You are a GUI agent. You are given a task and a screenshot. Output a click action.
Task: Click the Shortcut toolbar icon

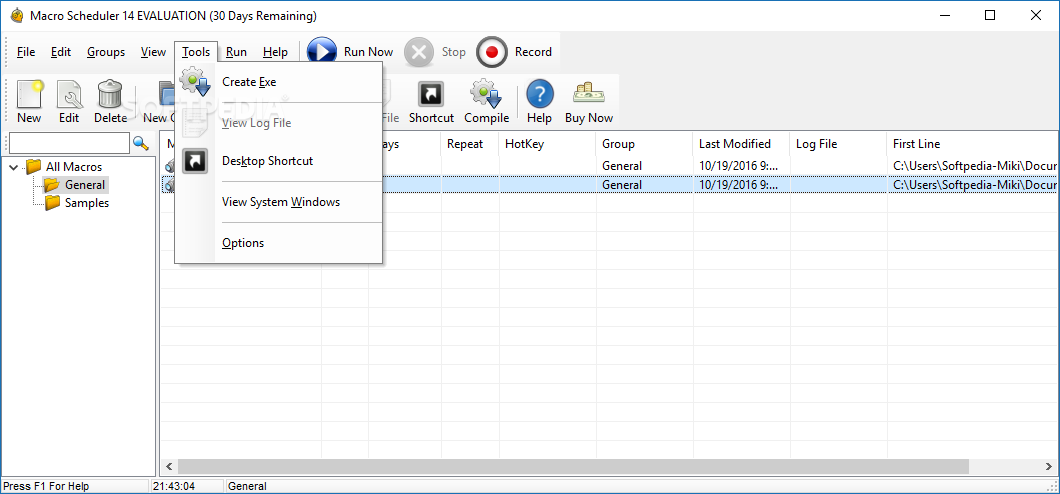point(431,95)
